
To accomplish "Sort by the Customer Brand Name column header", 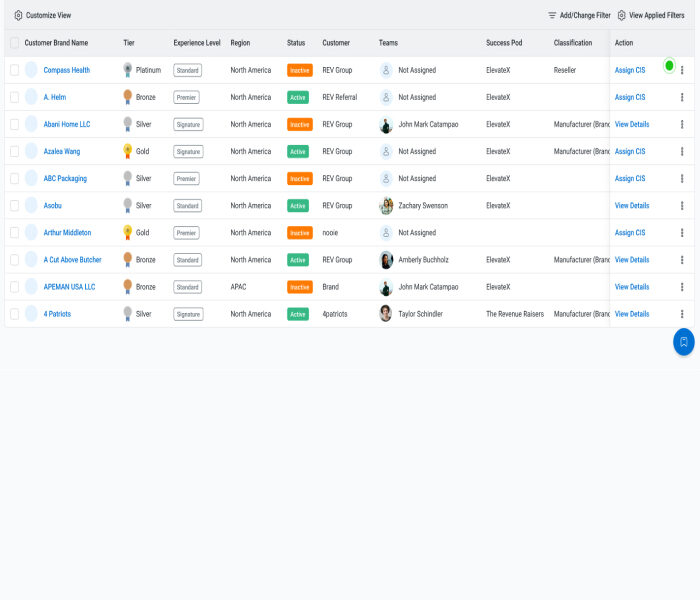I will click(56, 43).
